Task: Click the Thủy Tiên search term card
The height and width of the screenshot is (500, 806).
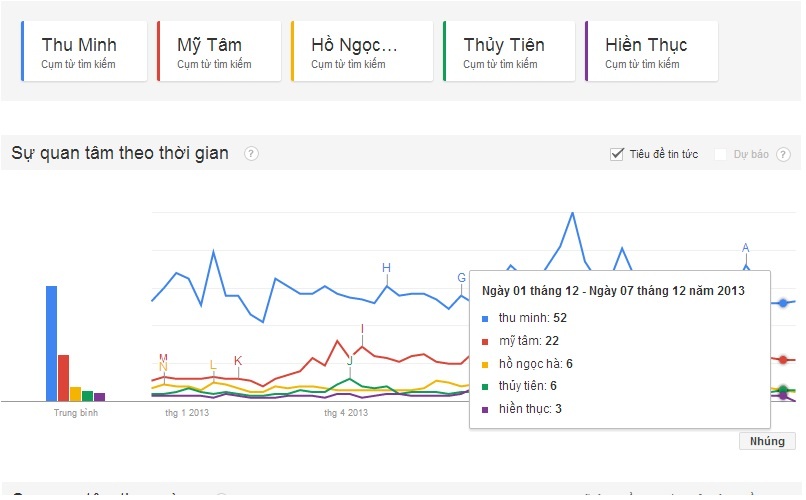Action: tap(509, 52)
